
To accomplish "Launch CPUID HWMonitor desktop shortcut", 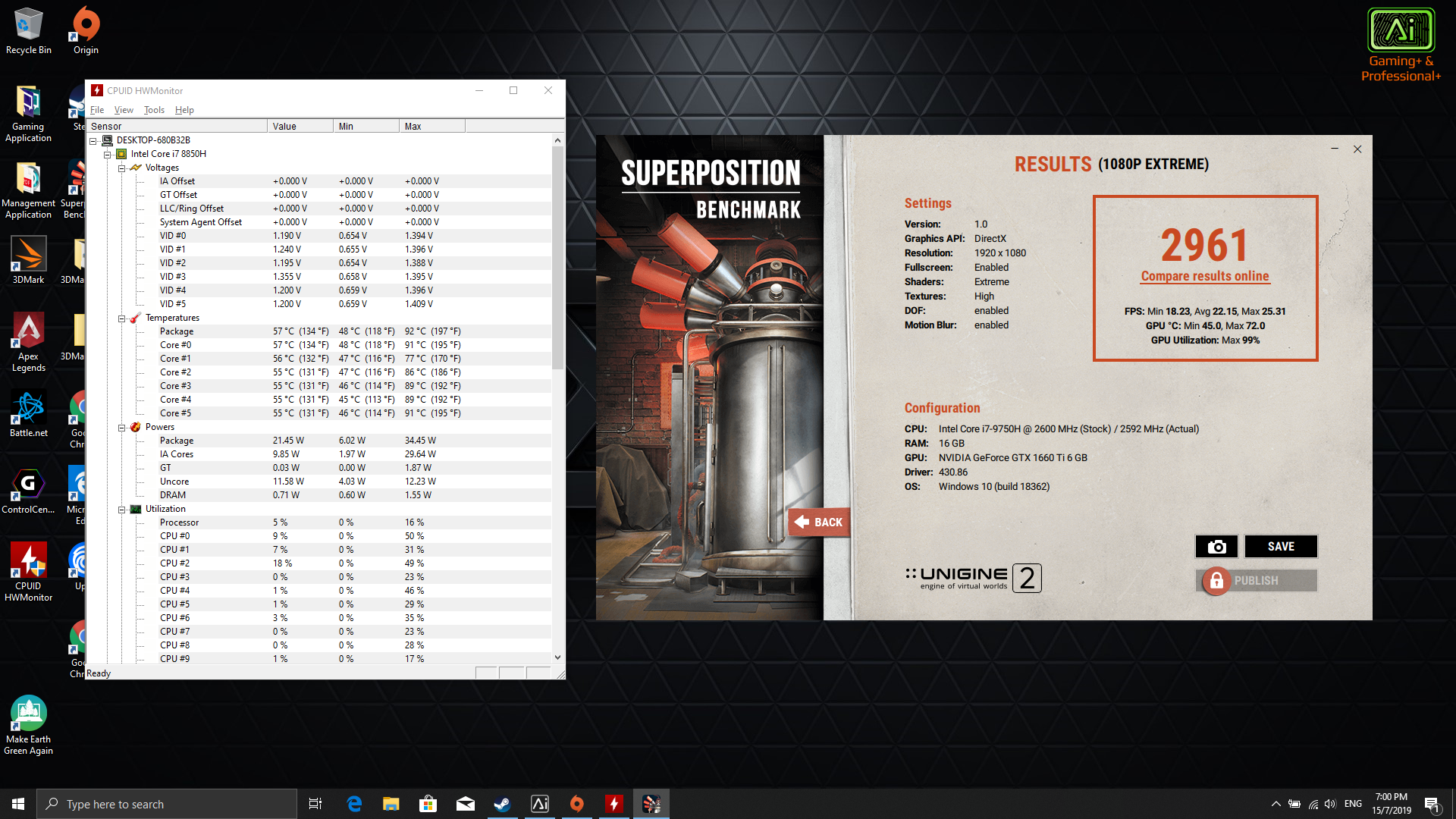I will point(29,573).
